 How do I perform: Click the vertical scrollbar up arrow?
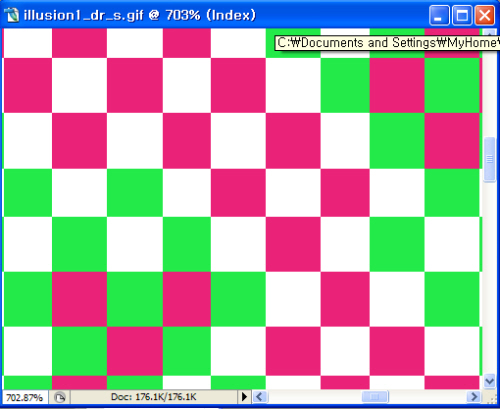click(x=489, y=32)
